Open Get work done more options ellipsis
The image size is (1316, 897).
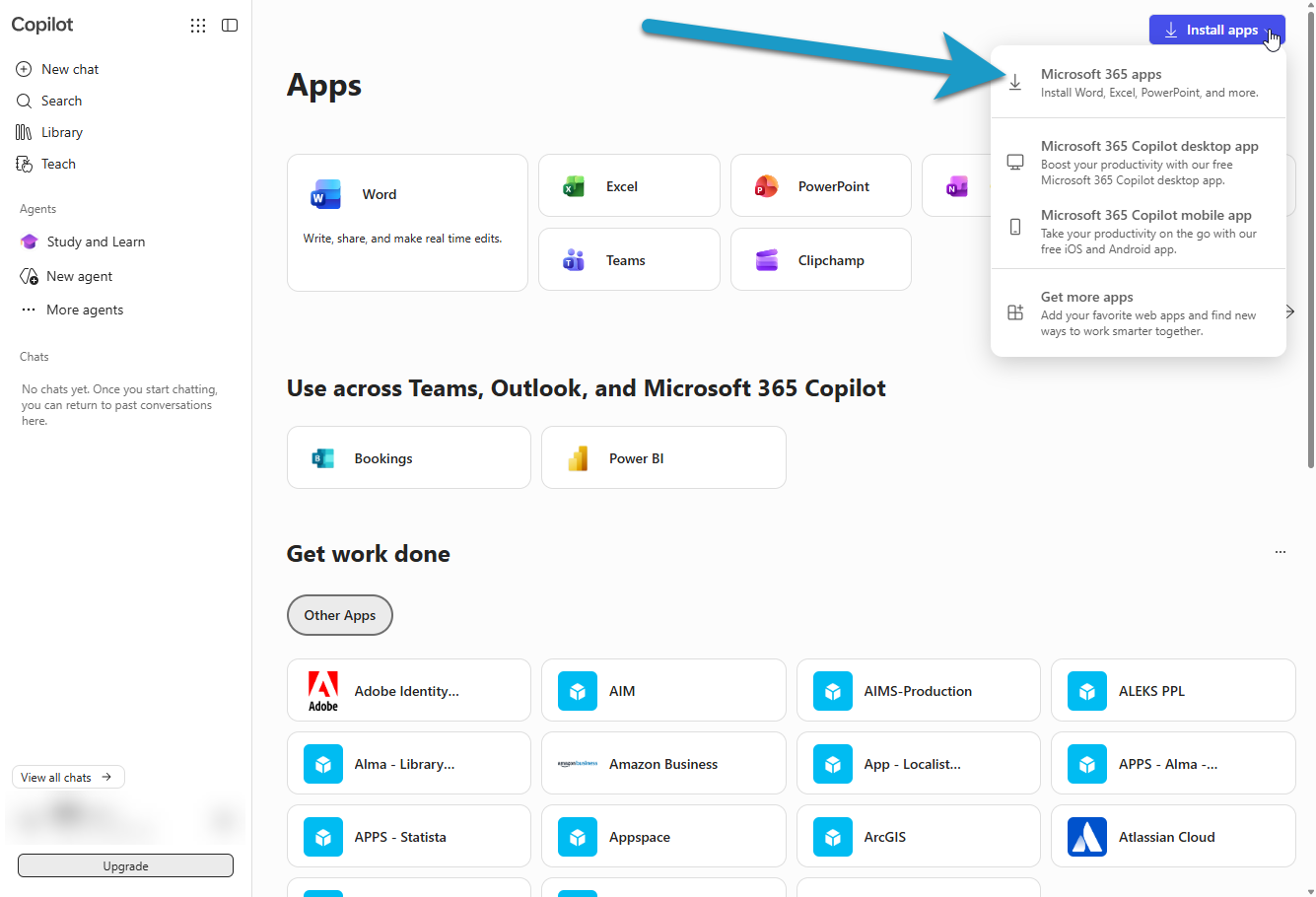point(1281,552)
